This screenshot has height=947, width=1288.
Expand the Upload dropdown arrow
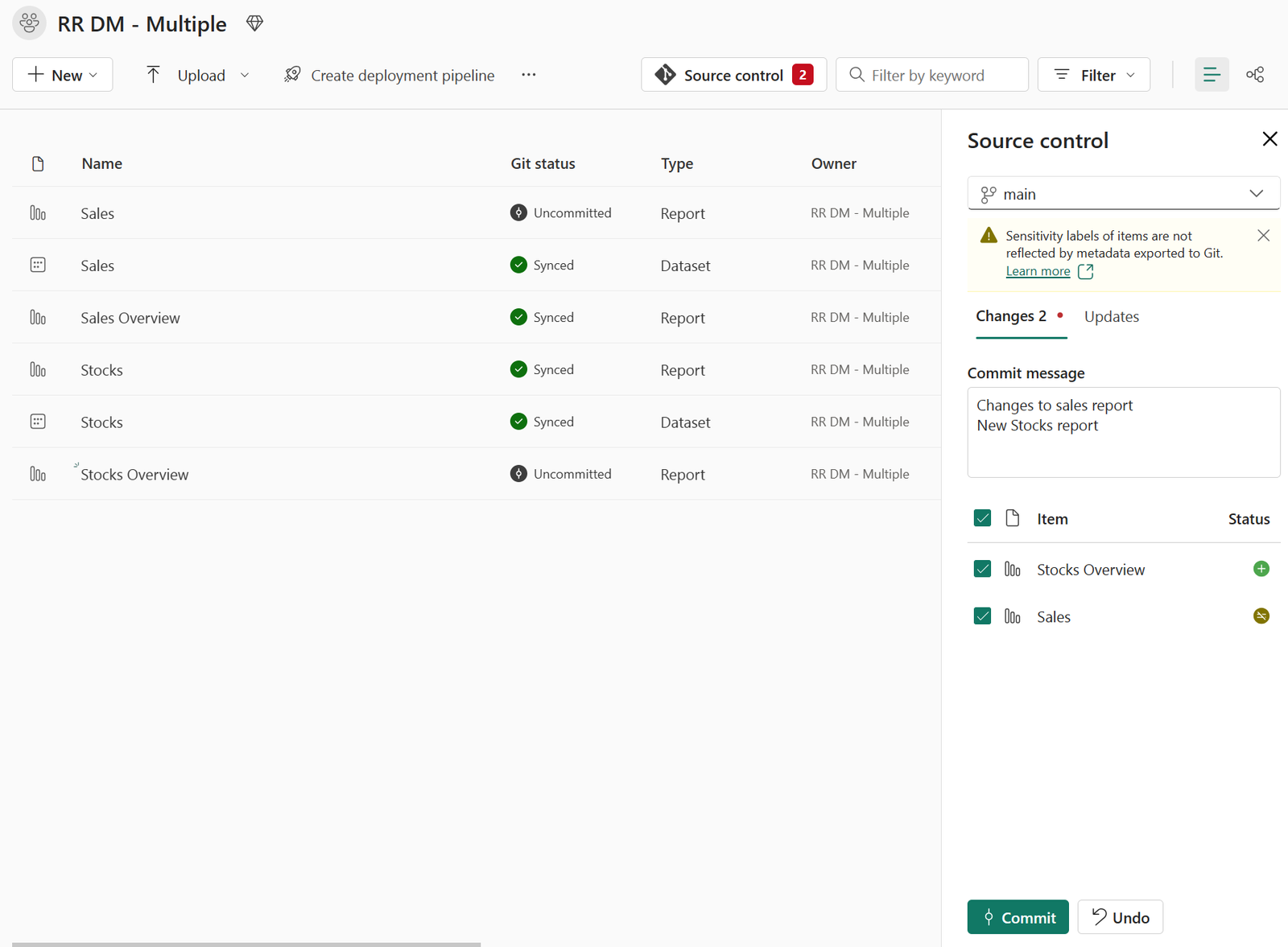(x=245, y=75)
